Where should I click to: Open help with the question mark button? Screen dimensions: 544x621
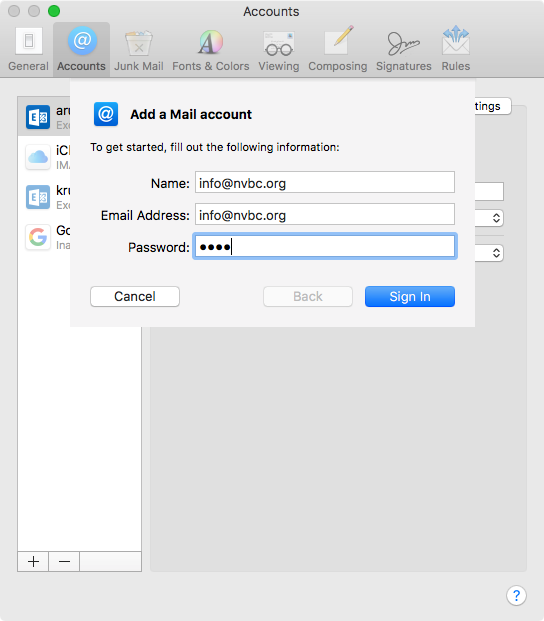click(x=516, y=595)
